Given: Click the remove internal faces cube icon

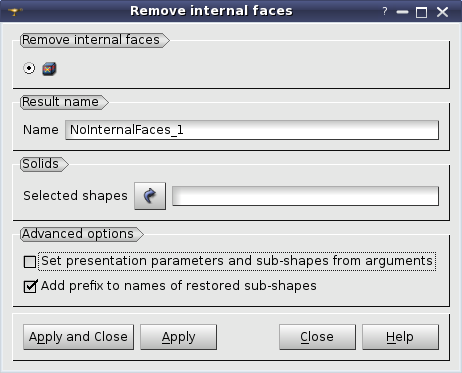Looking at the screenshot, I should coord(49,69).
